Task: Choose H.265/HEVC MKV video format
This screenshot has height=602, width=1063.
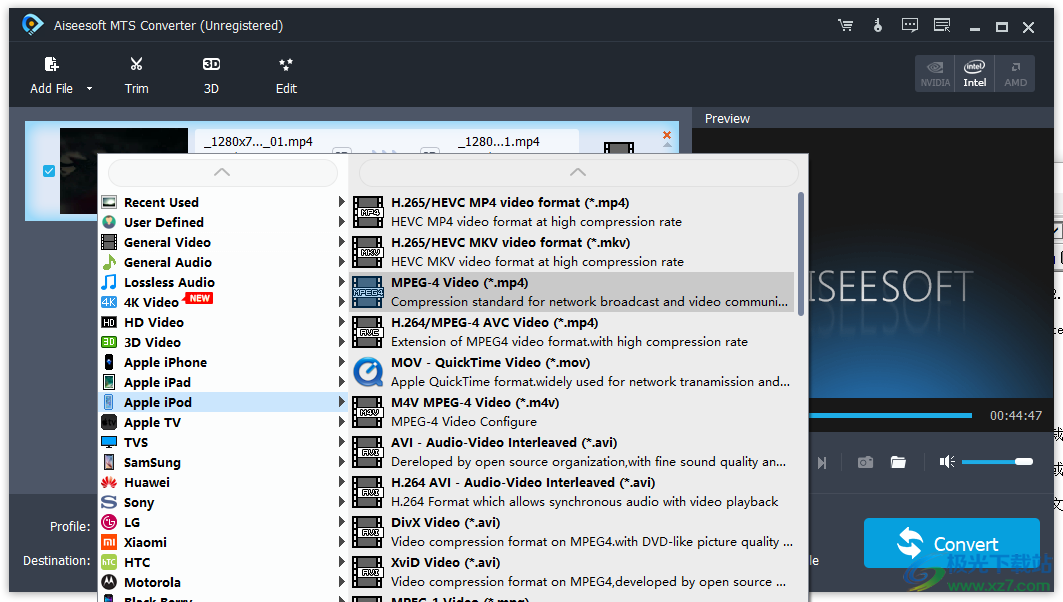Action: tap(571, 252)
